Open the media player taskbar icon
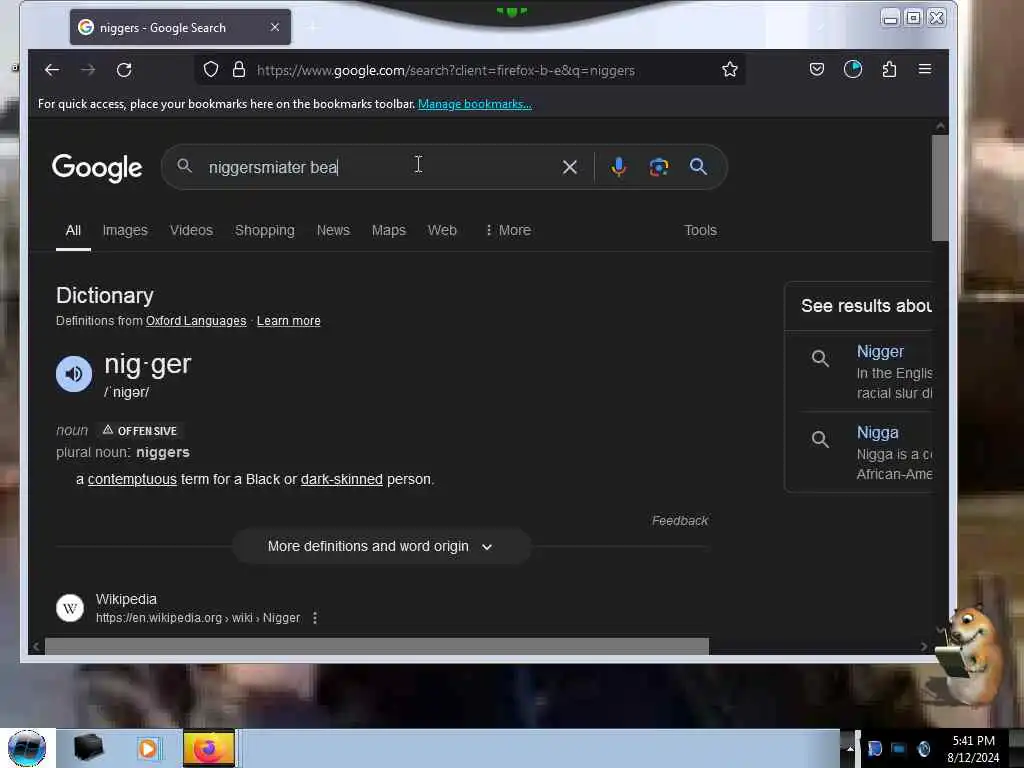Viewport: 1024px width, 768px height. tap(148, 748)
